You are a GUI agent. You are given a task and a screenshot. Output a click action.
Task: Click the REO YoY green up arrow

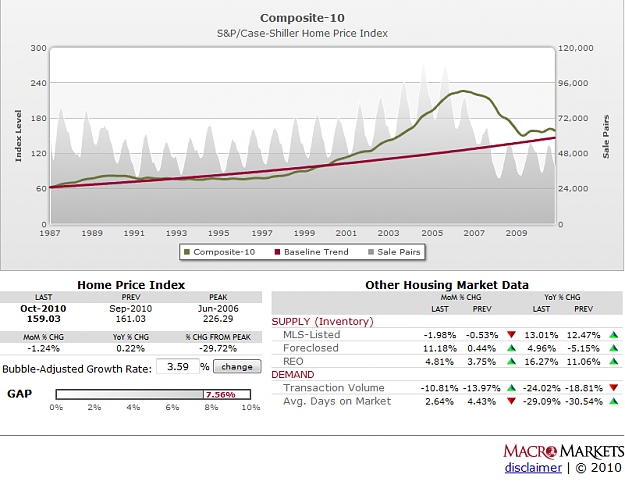613,362
